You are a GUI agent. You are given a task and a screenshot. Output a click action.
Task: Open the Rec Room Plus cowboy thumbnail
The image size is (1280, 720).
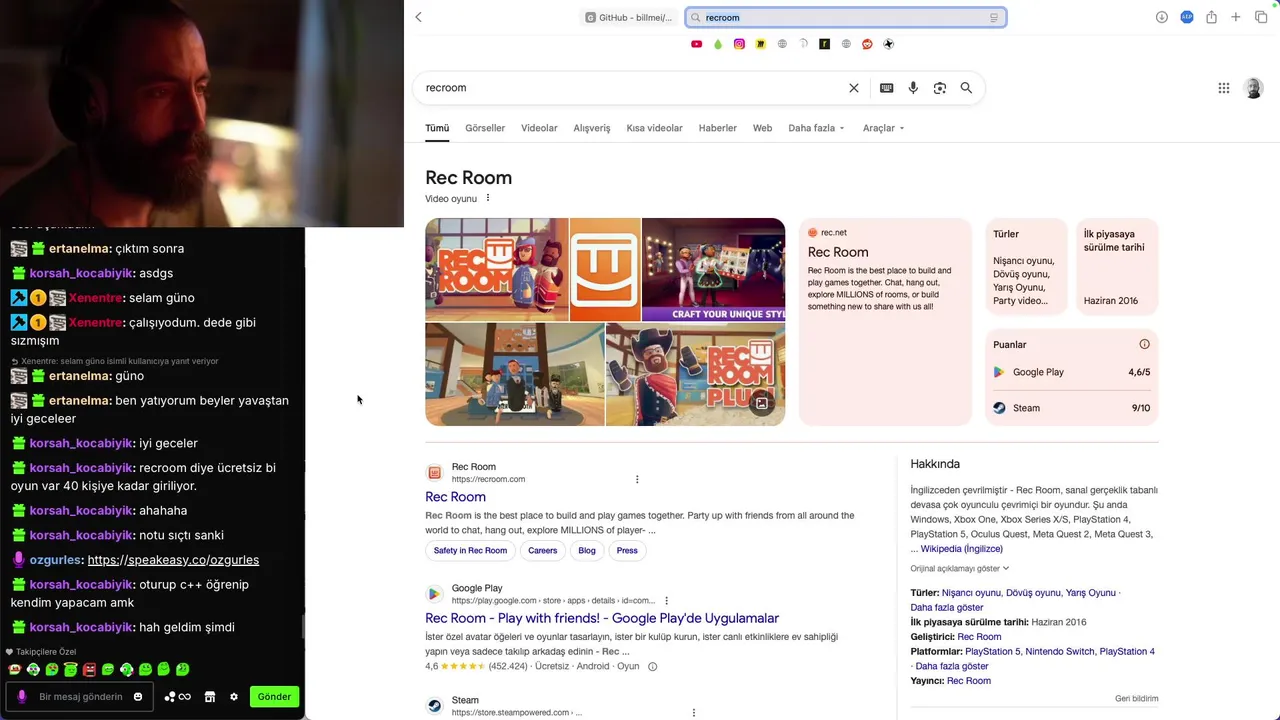tap(695, 374)
